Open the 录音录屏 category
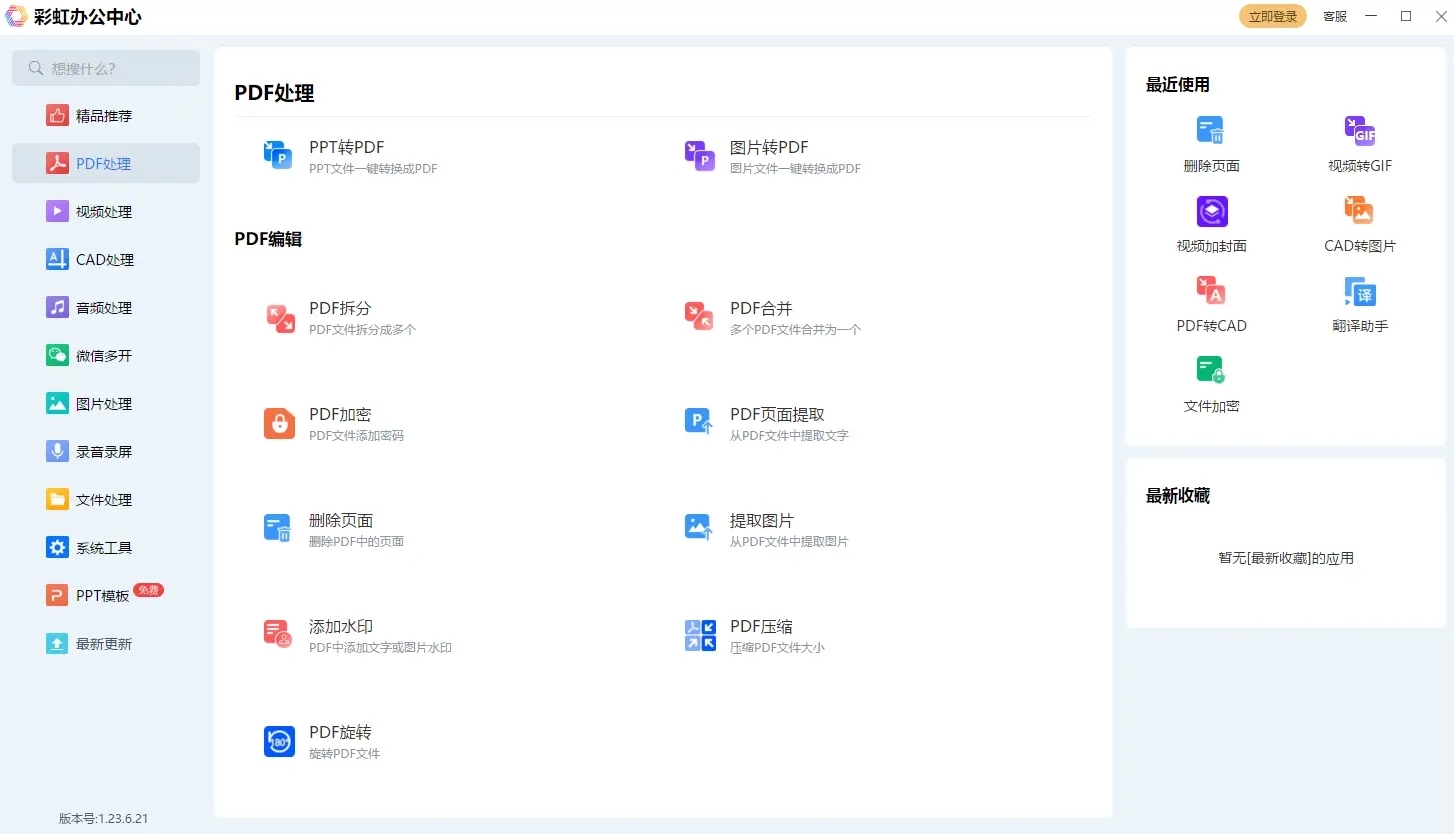The height and width of the screenshot is (834, 1454). click(106, 452)
